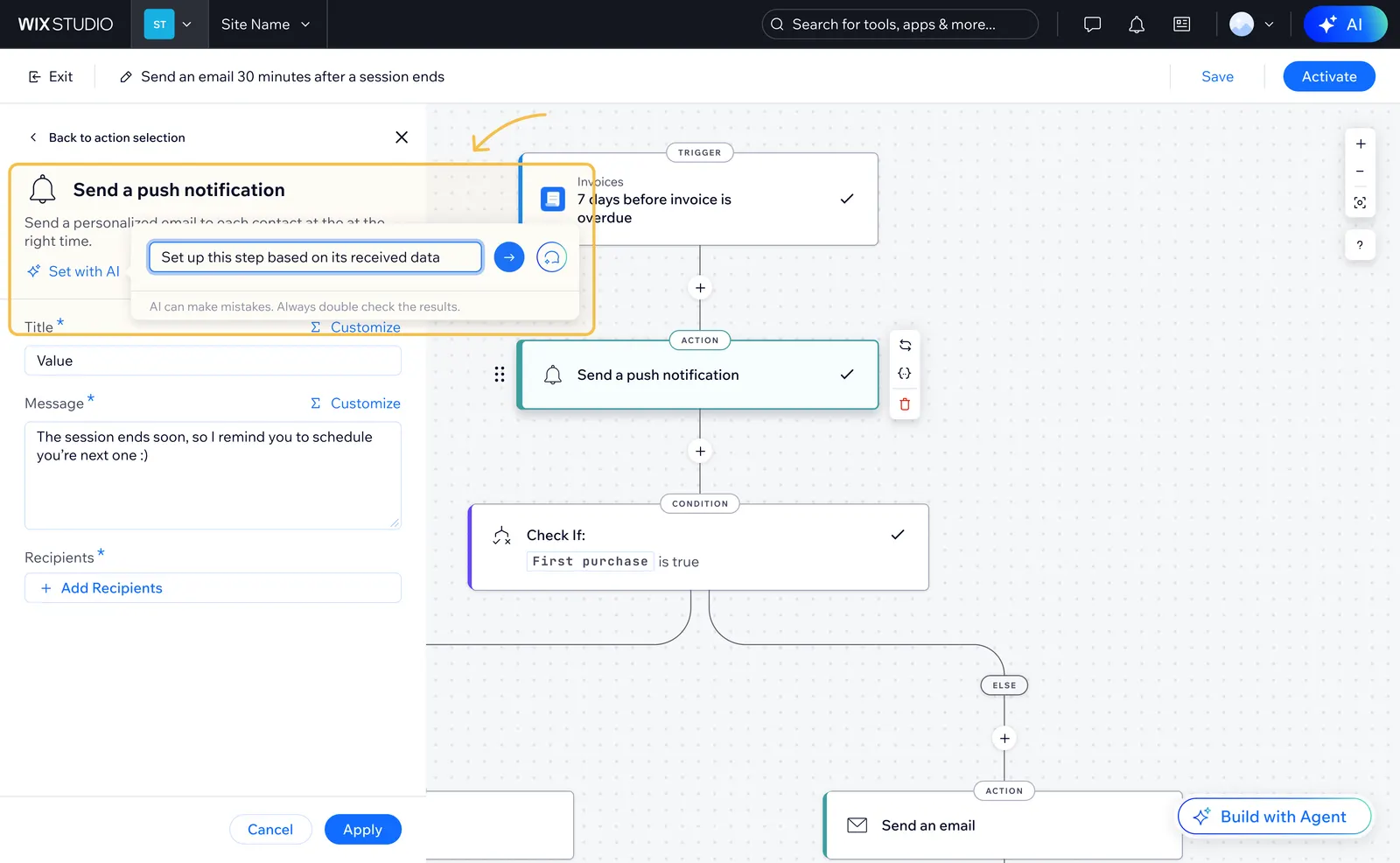Add Recipients to the notification

point(213,588)
